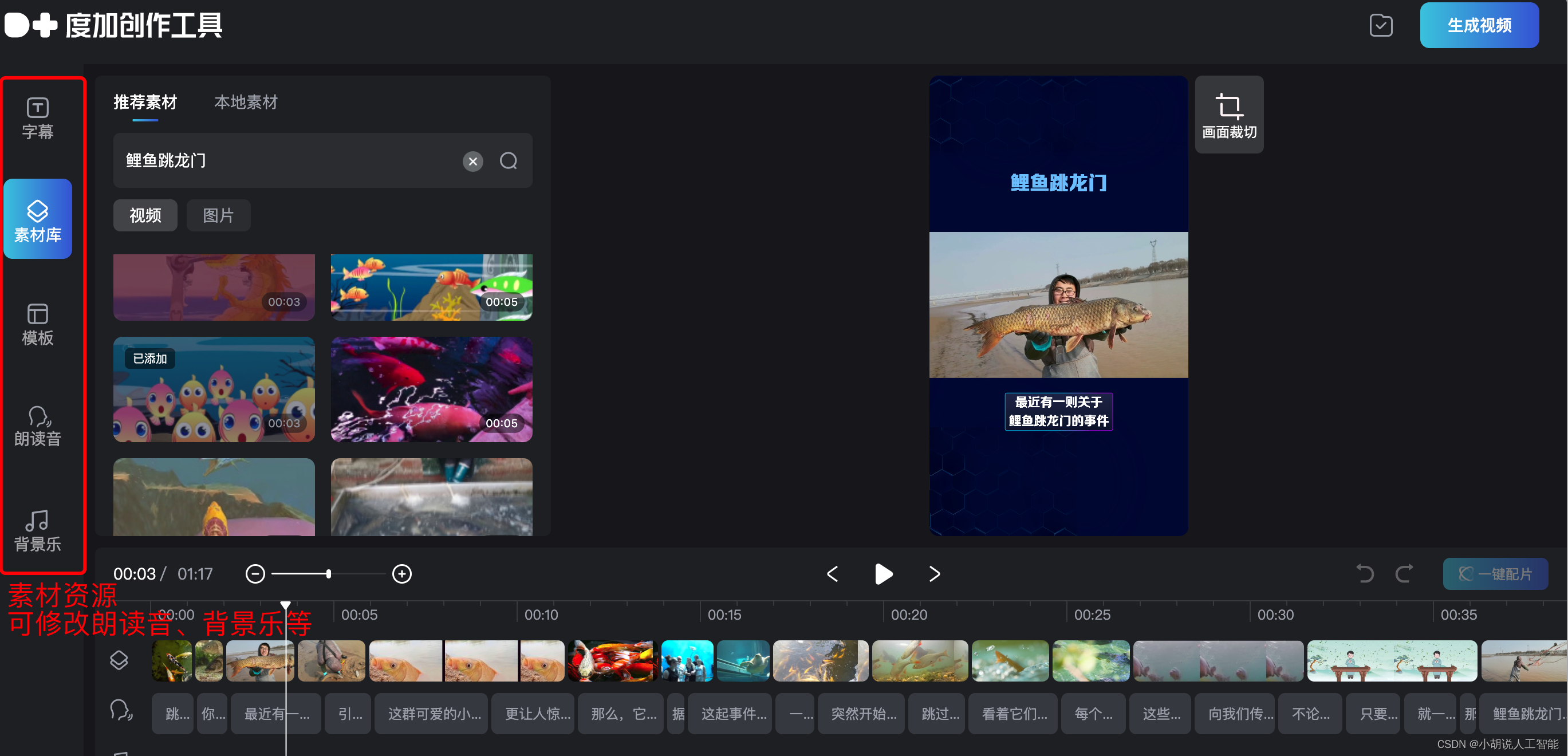Click the timeline zoom slider handle
This screenshot has height=756, width=1568.
coord(329,573)
